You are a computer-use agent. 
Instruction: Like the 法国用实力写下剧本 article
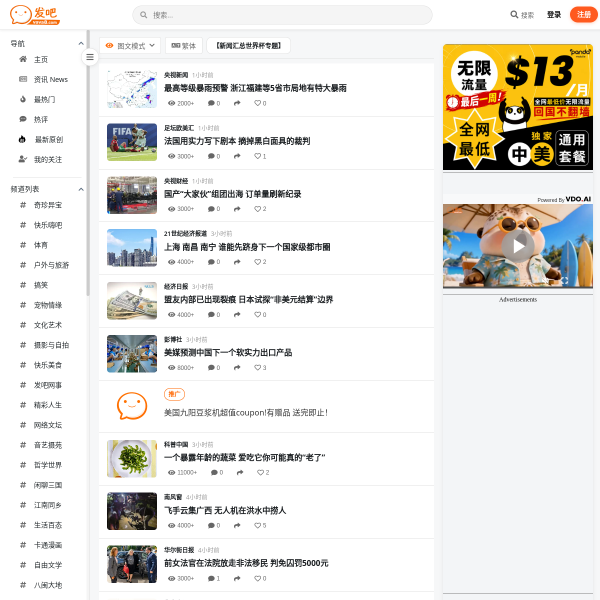[258, 156]
